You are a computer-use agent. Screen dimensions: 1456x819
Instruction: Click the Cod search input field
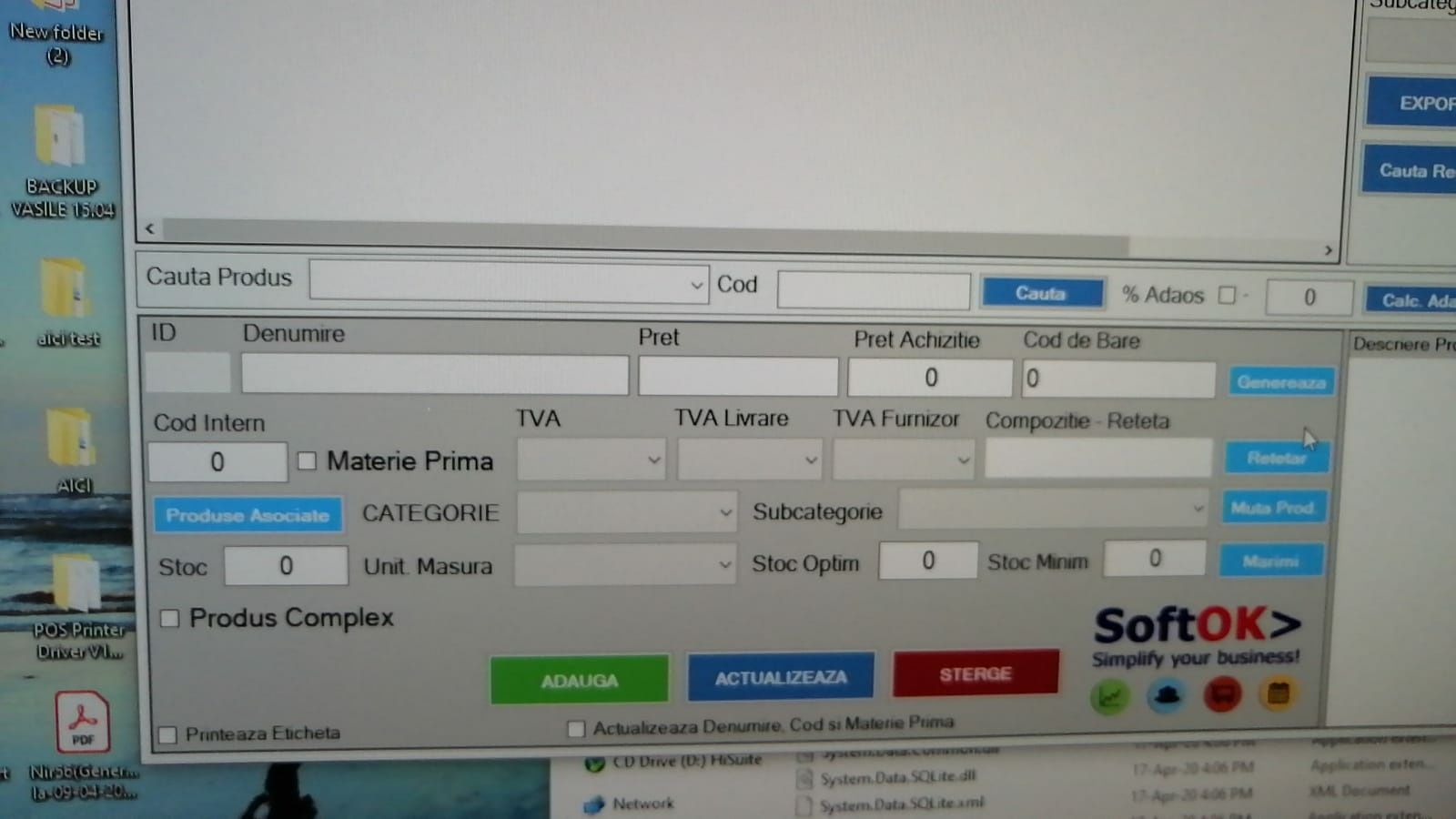[x=874, y=291]
